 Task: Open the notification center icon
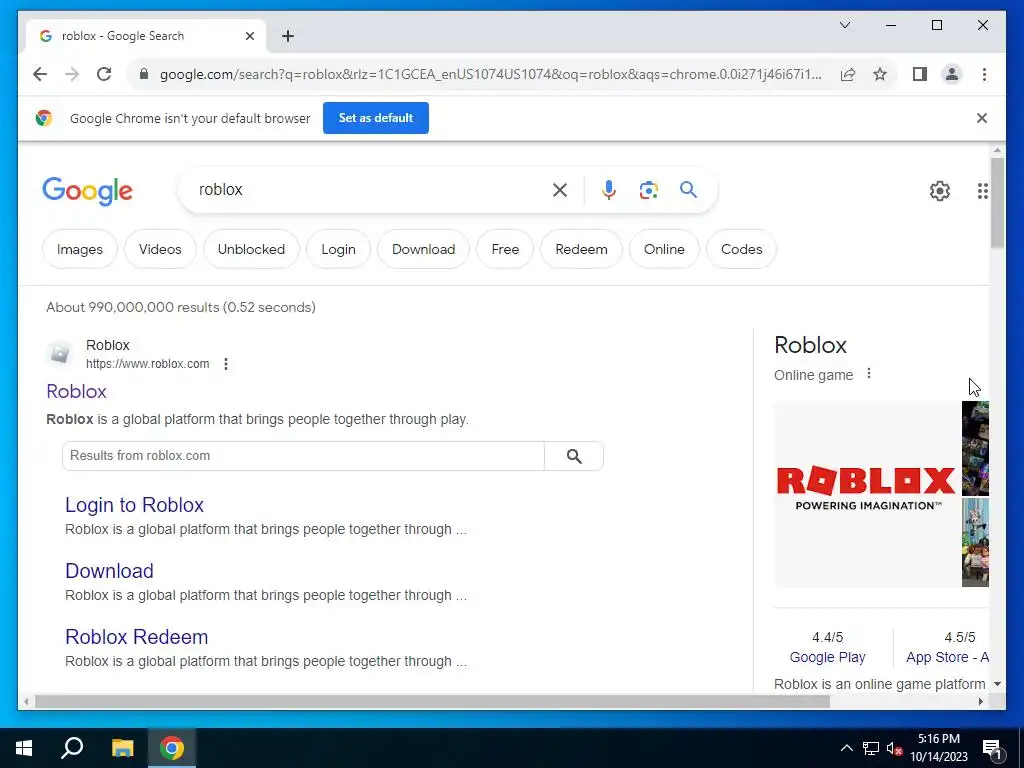[x=992, y=749]
